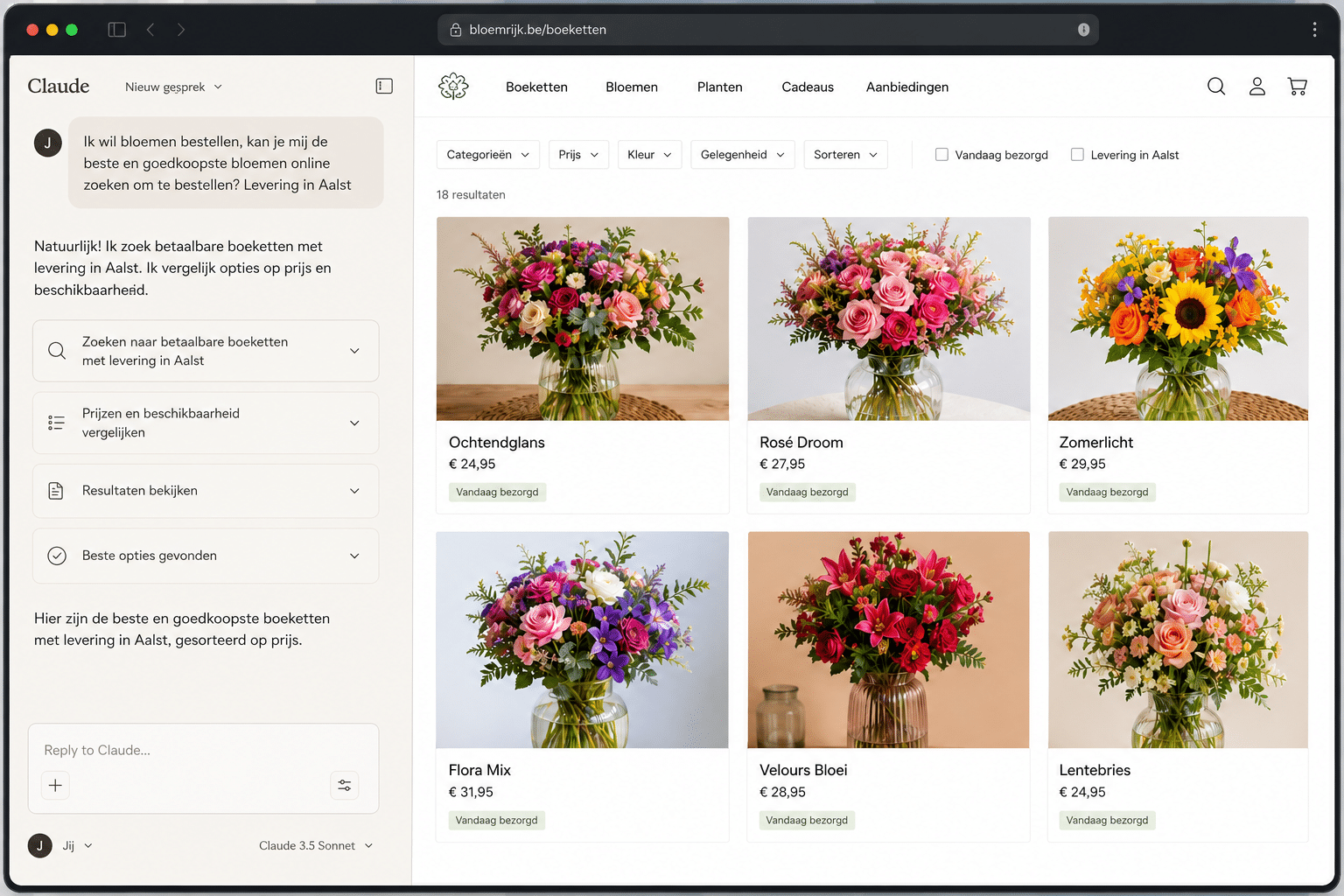Open the Rosé Droom product title
This screenshot has height=896, width=1344.
[x=801, y=443]
